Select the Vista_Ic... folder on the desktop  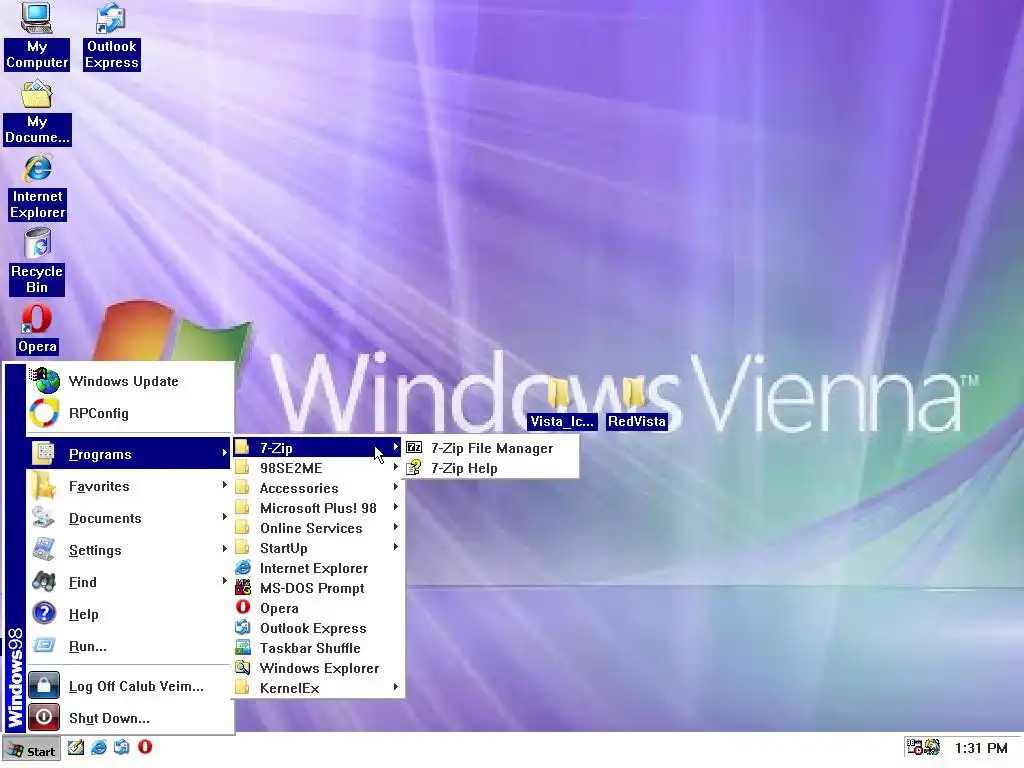pyautogui.click(x=562, y=403)
